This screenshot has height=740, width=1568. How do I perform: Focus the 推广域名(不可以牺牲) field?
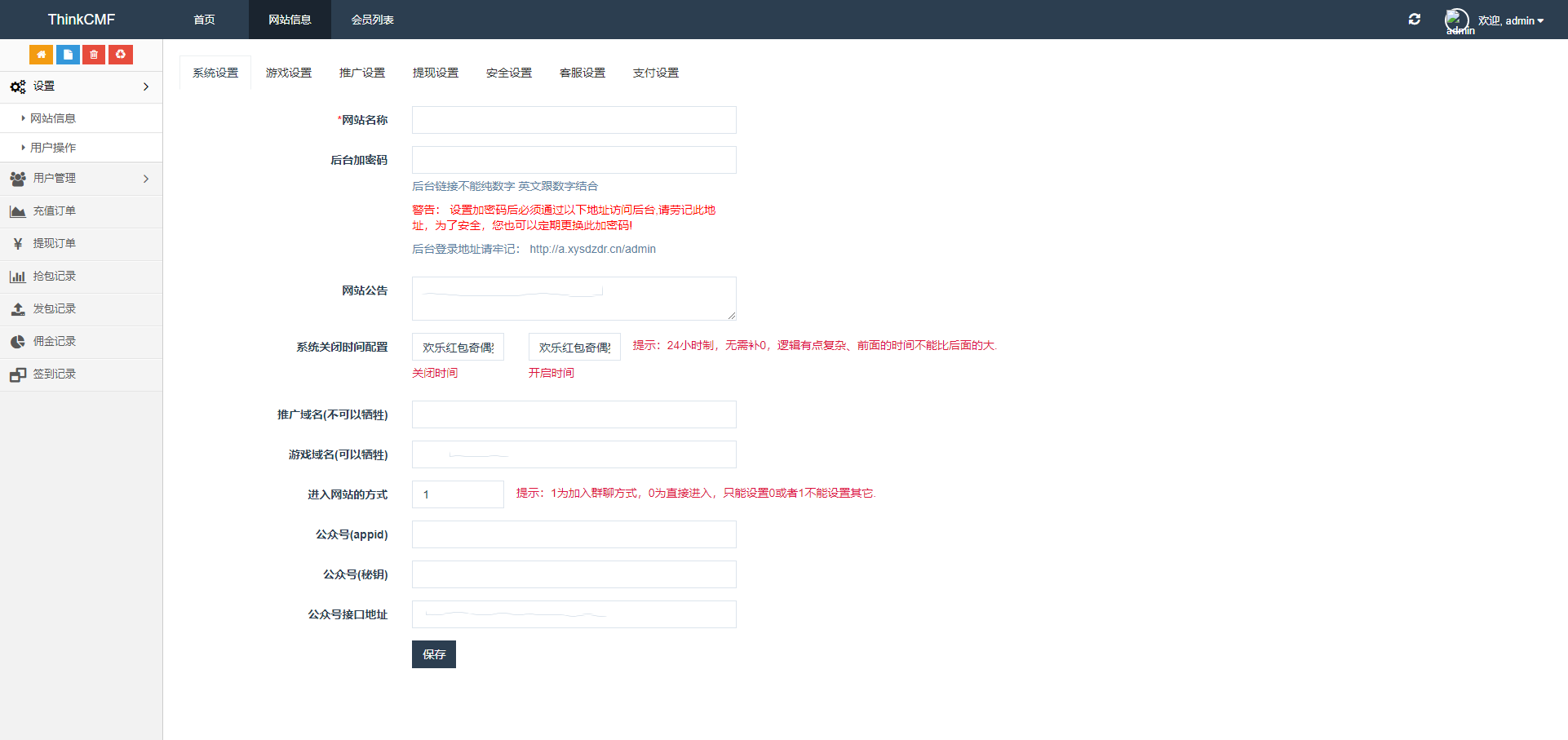click(574, 414)
